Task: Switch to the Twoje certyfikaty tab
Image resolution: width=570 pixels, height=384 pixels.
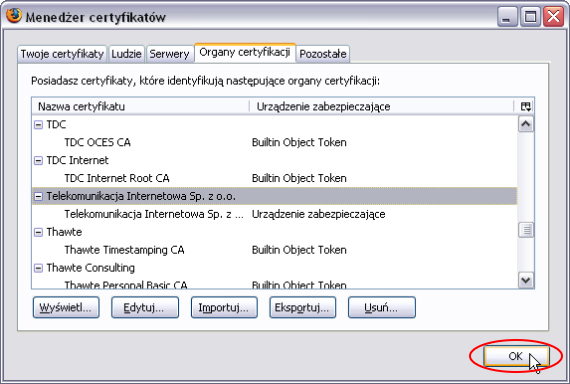Action: pyautogui.click(x=62, y=54)
